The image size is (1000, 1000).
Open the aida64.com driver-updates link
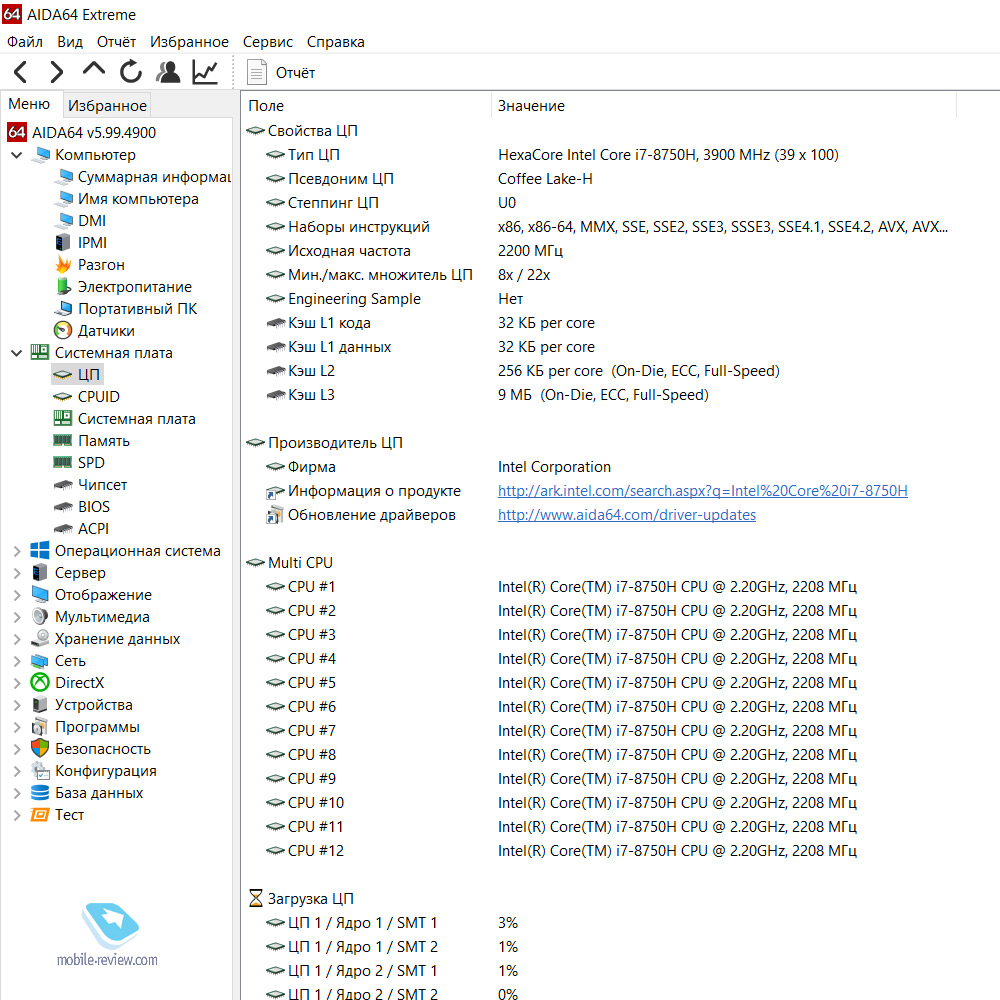(626, 515)
